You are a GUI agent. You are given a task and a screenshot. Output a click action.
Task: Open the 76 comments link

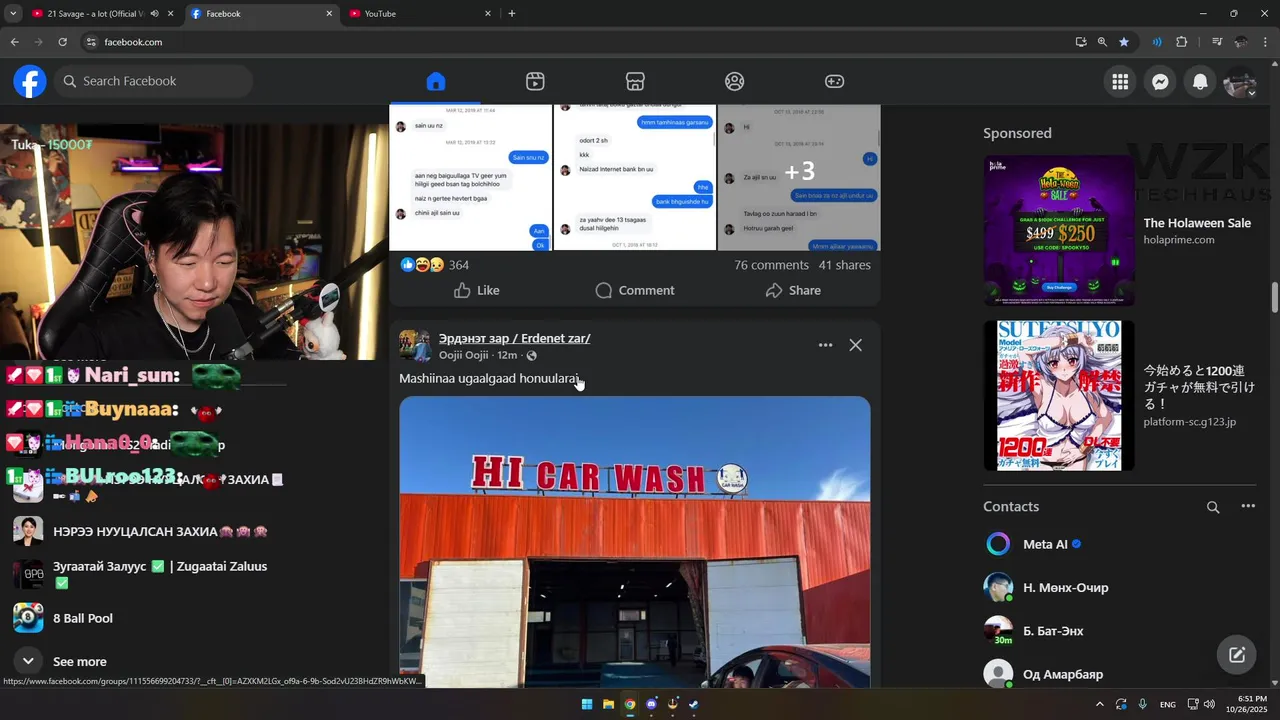(771, 265)
